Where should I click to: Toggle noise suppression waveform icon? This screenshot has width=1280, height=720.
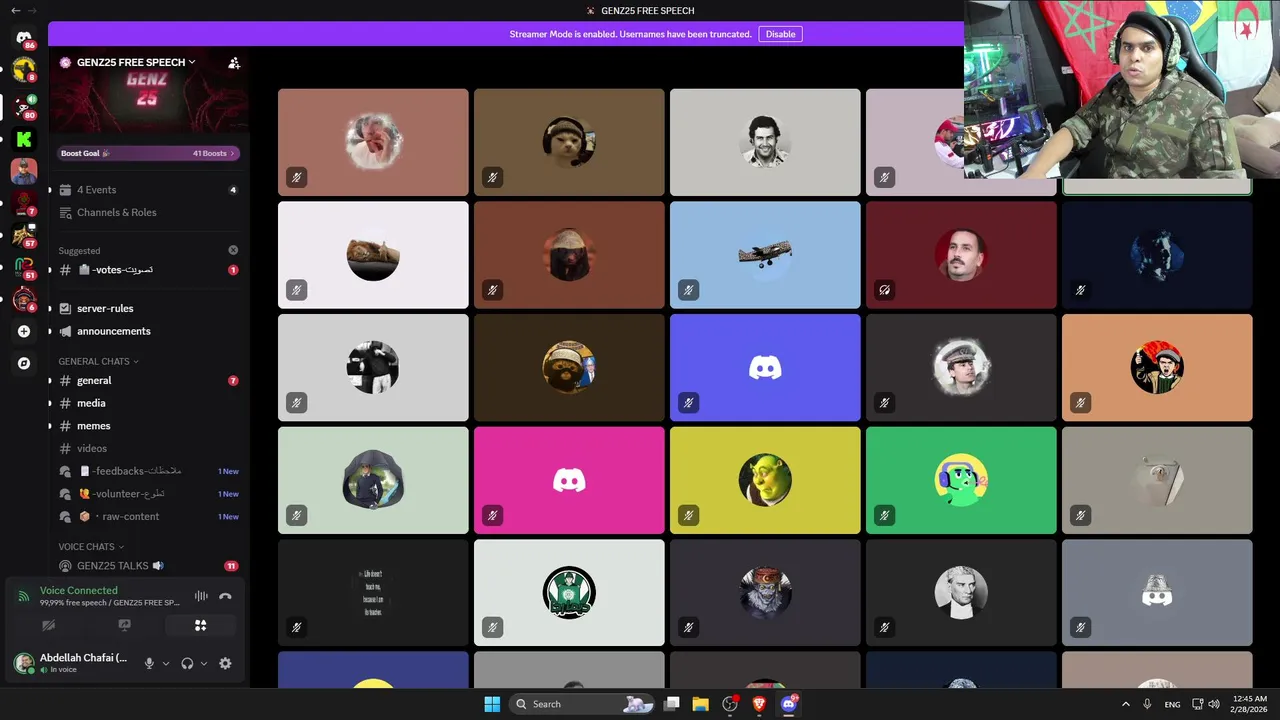click(x=201, y=596)
